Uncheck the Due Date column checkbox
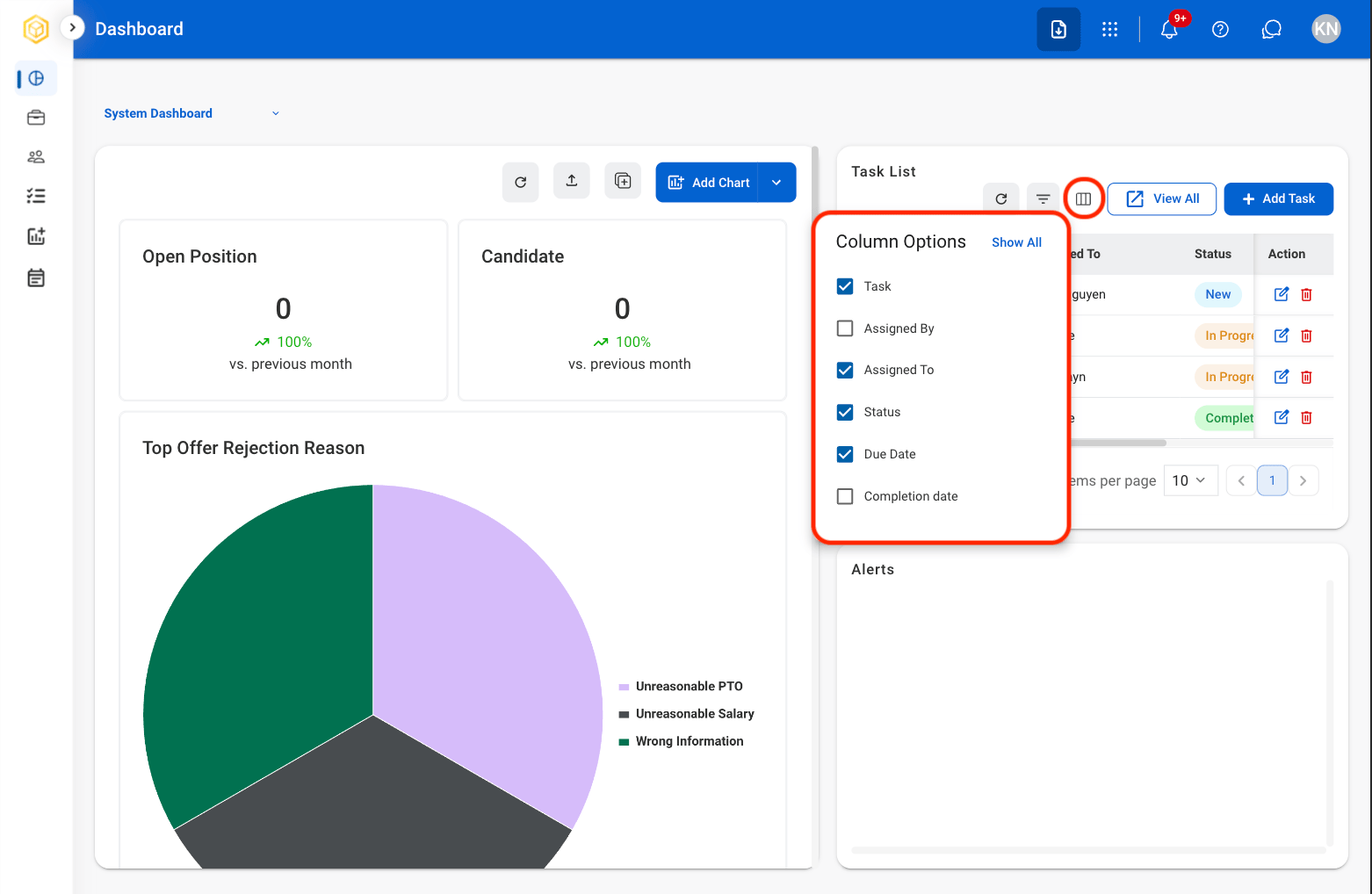 pos(845,454)
